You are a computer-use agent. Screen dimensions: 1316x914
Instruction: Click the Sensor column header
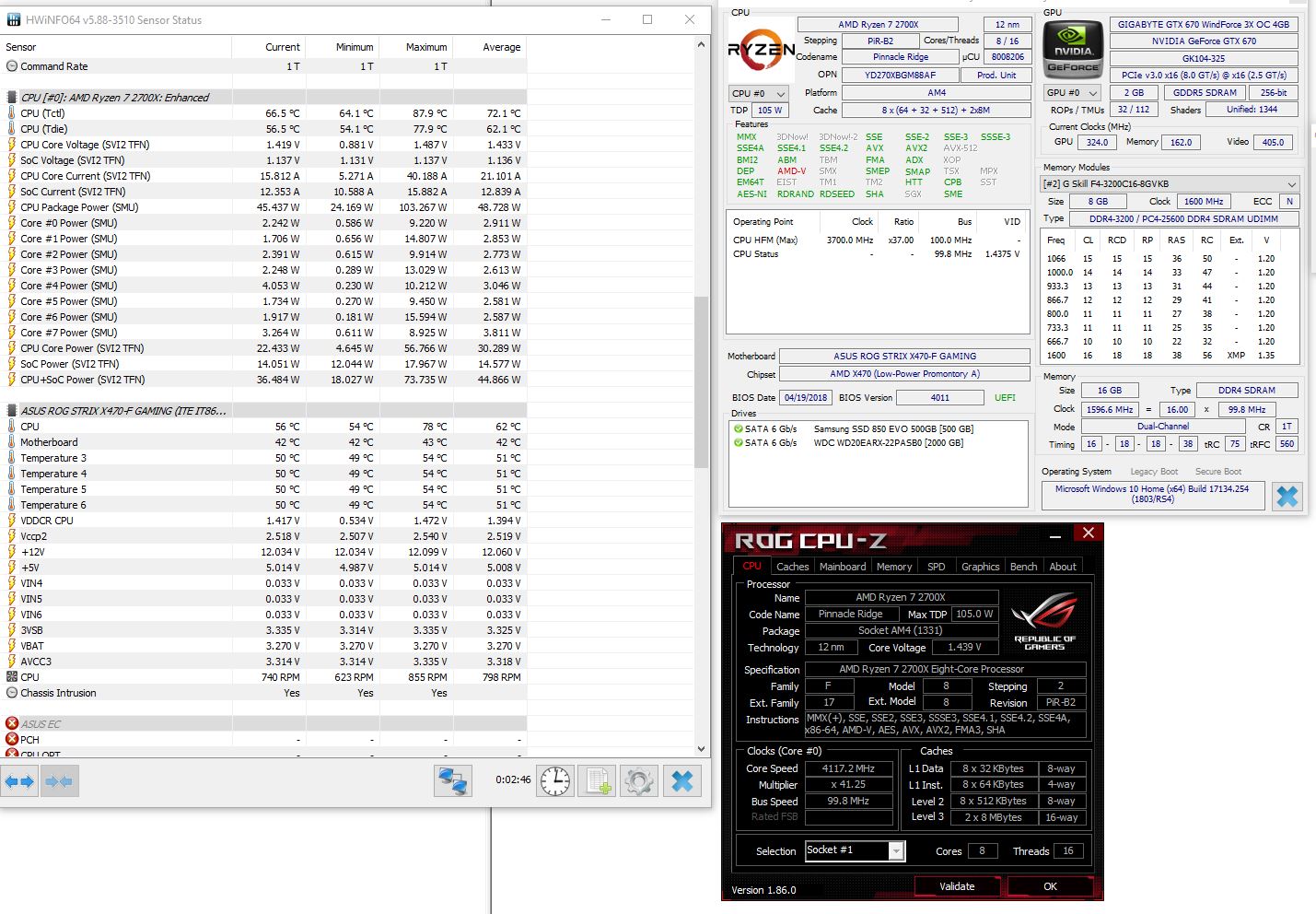[x=115, y=47]
